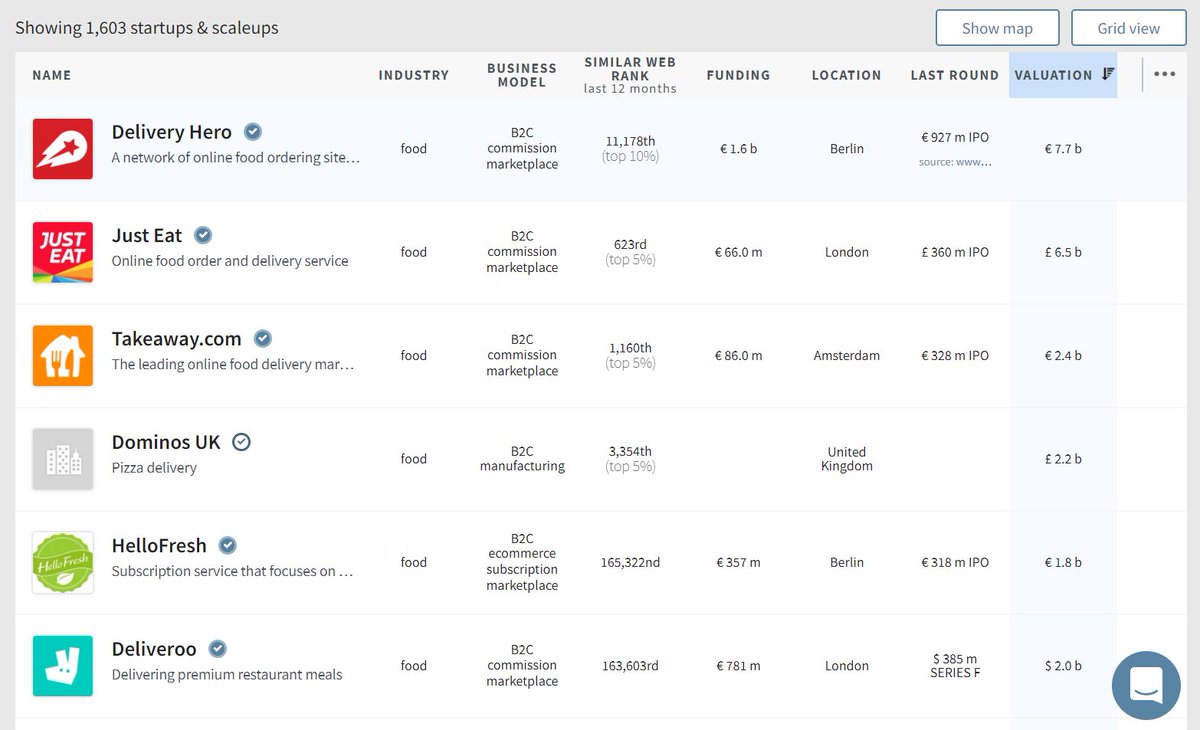The height and width of the screenshot is (730, 1200).
Task: Sort by the Name column header
Action: 52,75
